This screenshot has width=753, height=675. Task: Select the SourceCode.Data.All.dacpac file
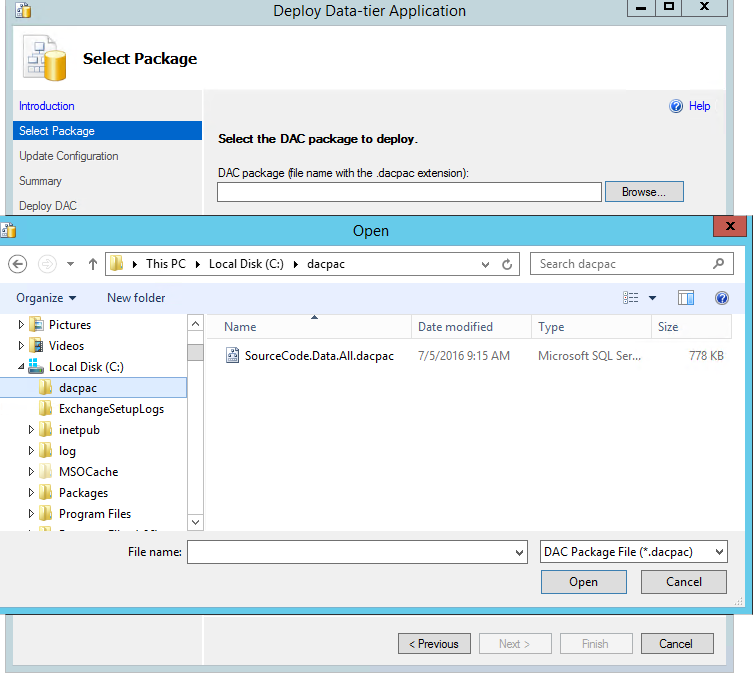click(x=318, y=356)
